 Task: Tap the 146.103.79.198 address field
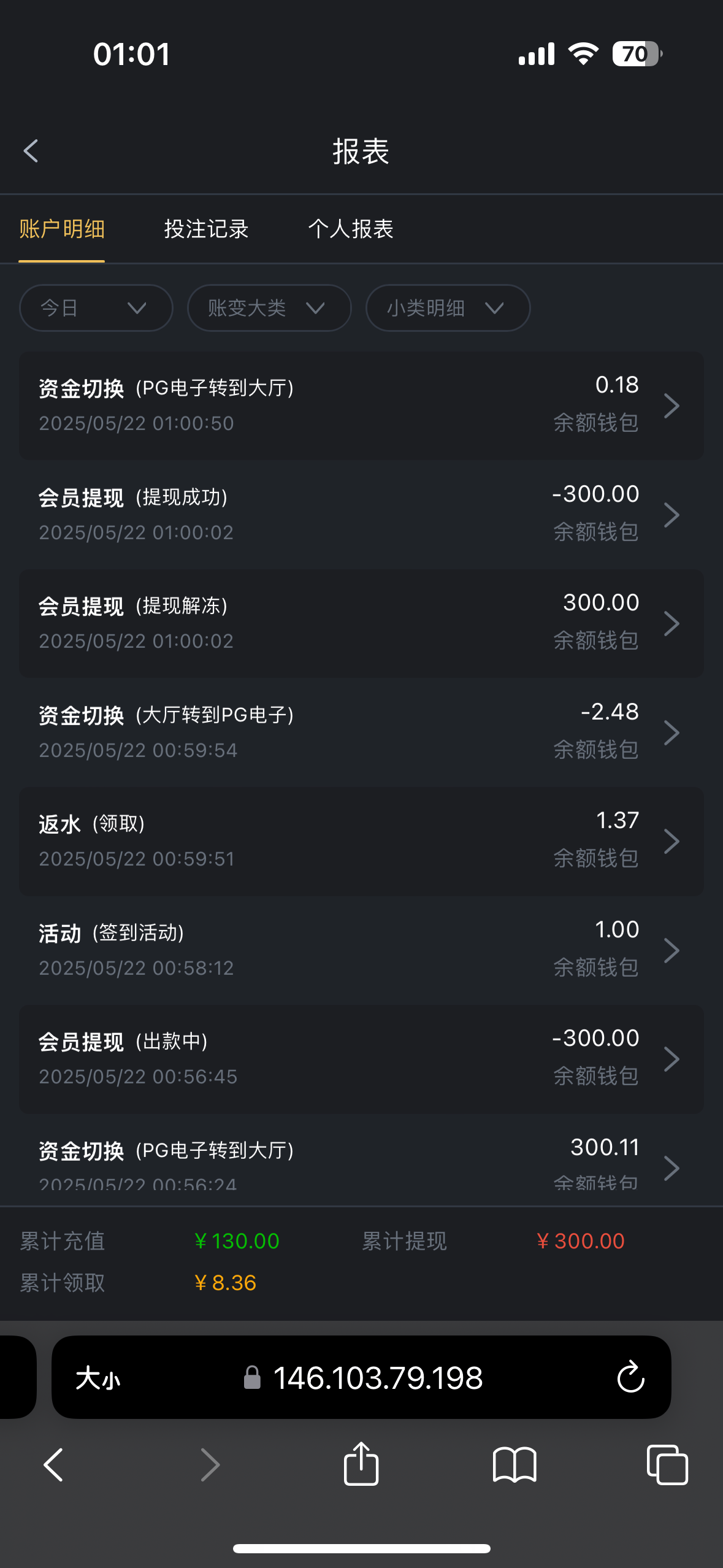click(x=378, y=1378)
